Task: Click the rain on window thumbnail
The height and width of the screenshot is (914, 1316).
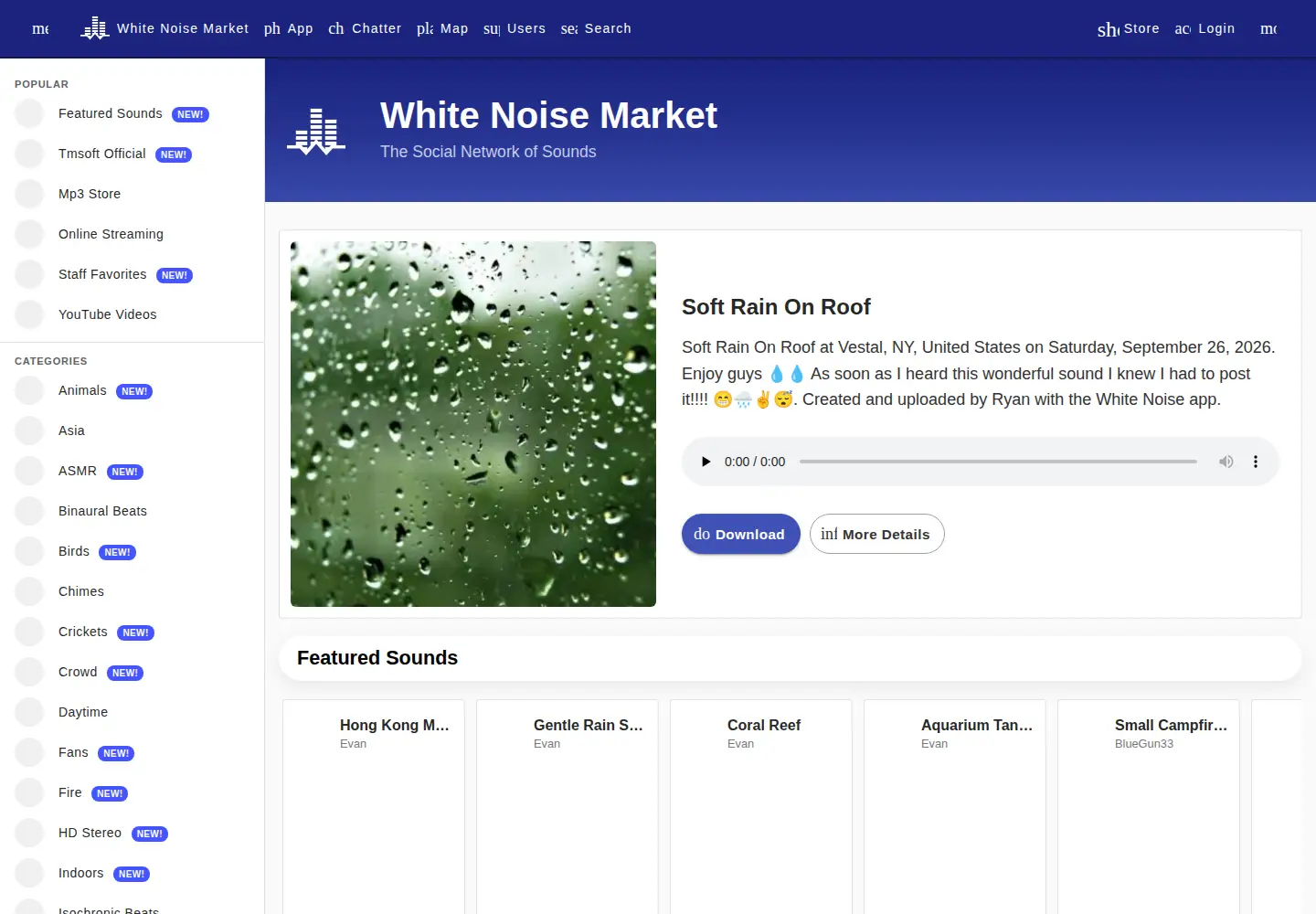Action: click(473, 424)
